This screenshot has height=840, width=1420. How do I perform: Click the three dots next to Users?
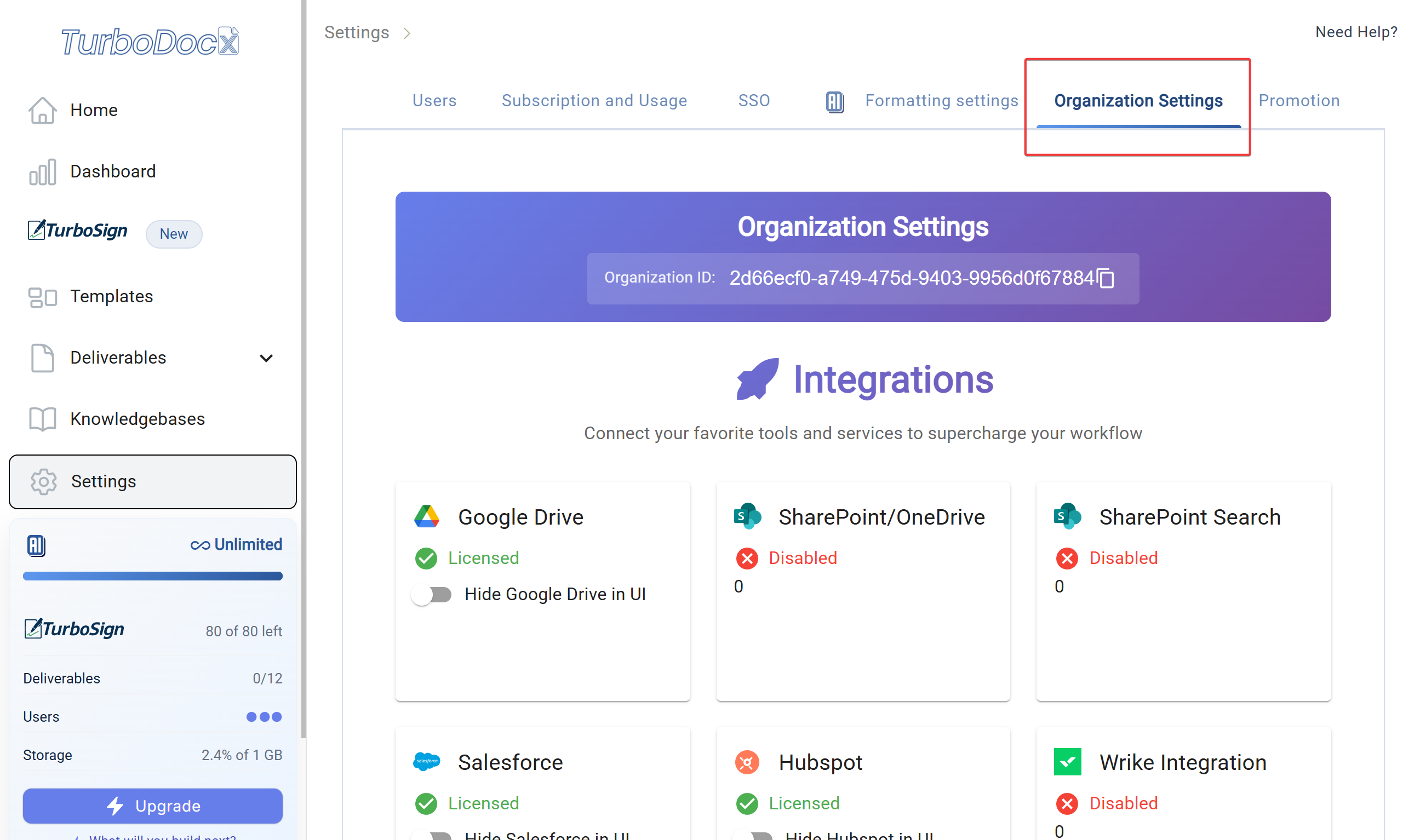click(264, 717)
